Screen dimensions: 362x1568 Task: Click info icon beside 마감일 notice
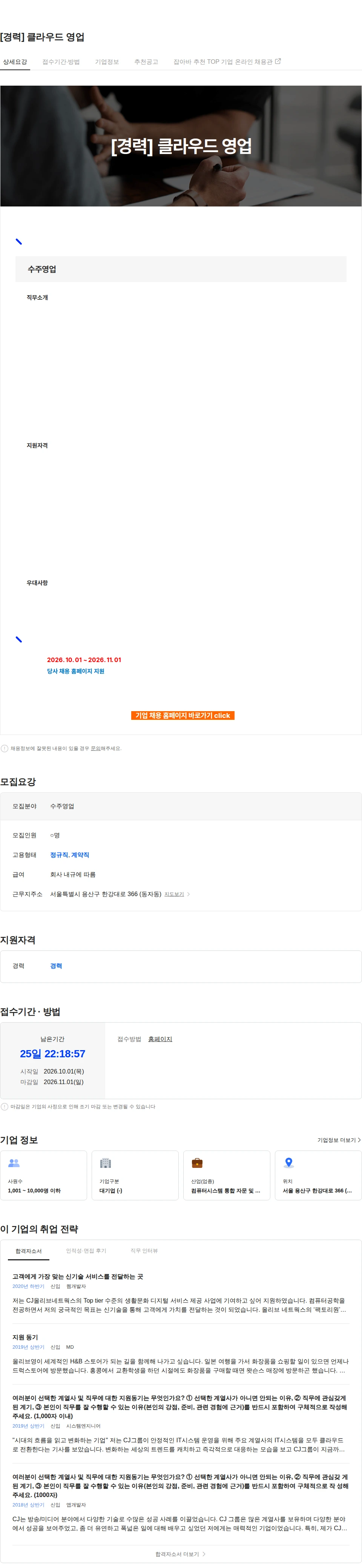[4, 1106]
